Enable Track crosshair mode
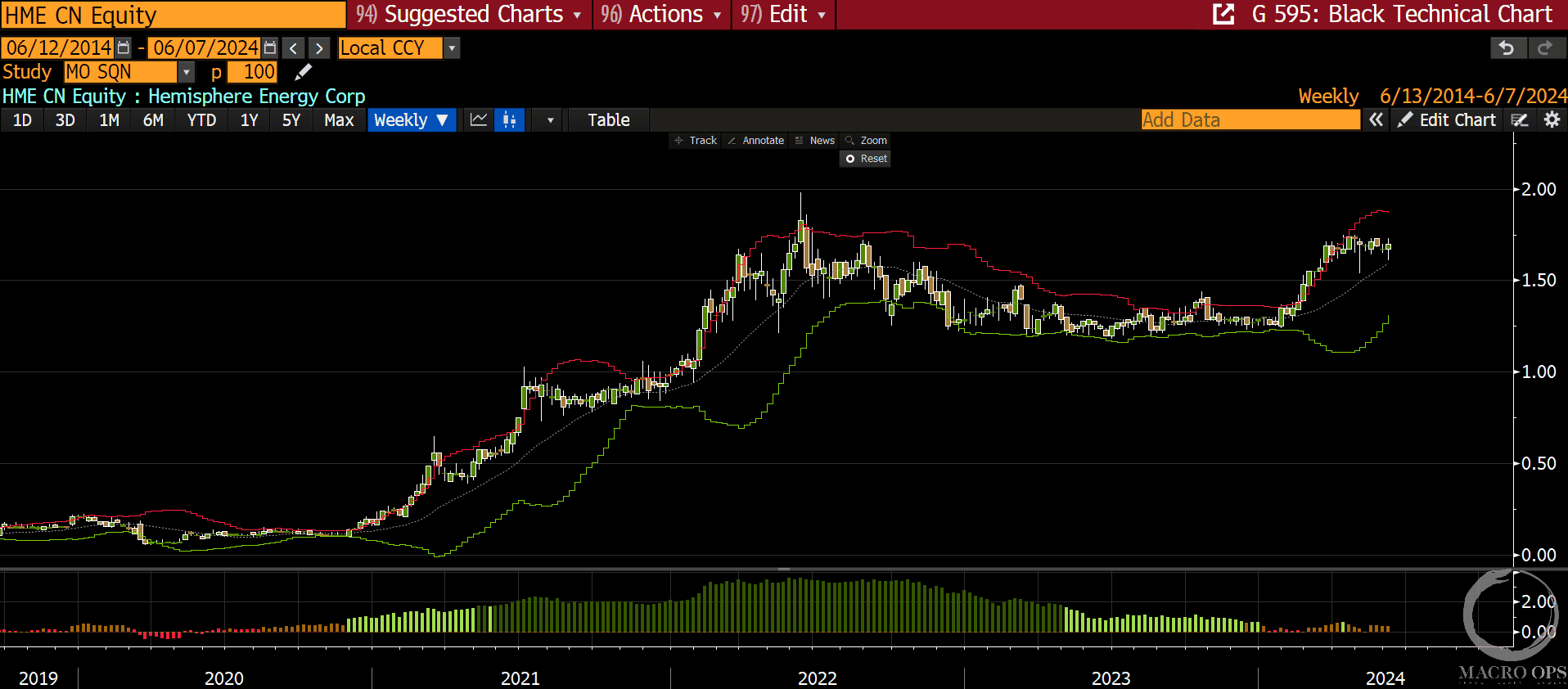Screen dimensions: 1568x689 pos(695,141)
